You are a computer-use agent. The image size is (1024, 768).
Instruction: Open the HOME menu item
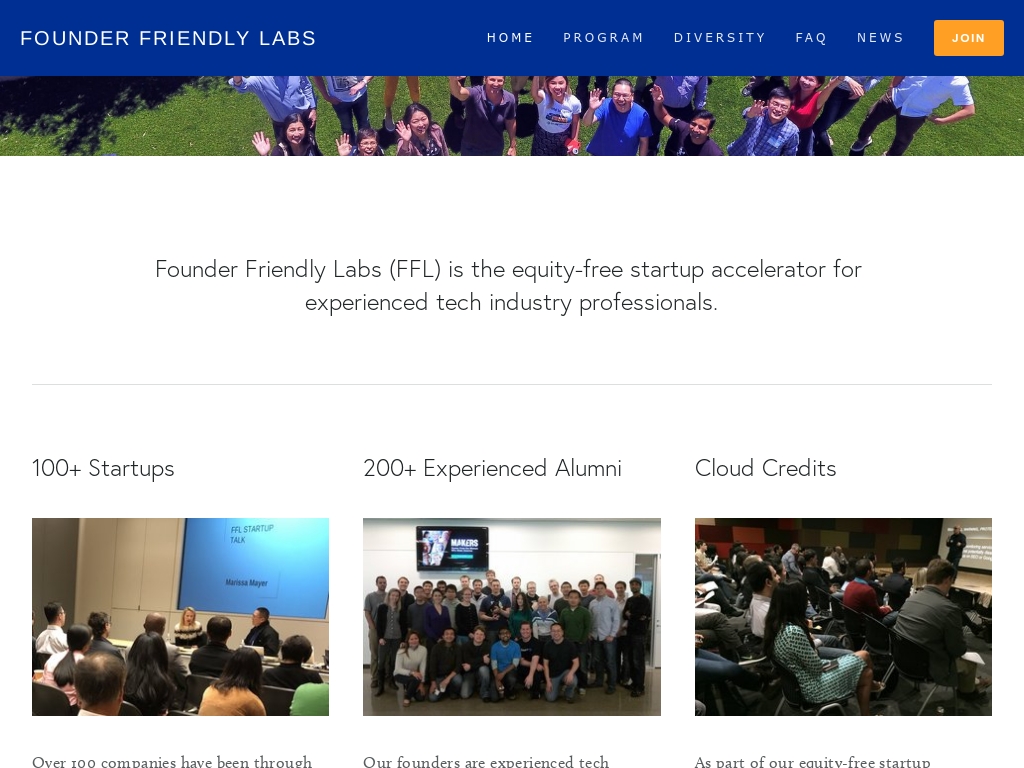(510, 38)
